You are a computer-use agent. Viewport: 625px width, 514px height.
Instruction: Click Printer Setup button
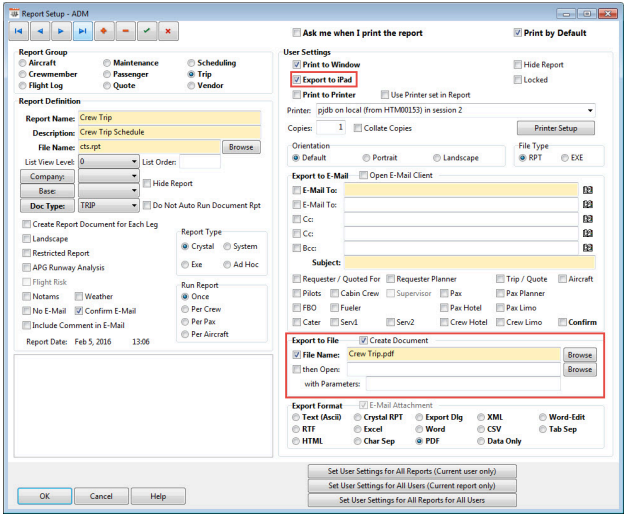point(556,128)
